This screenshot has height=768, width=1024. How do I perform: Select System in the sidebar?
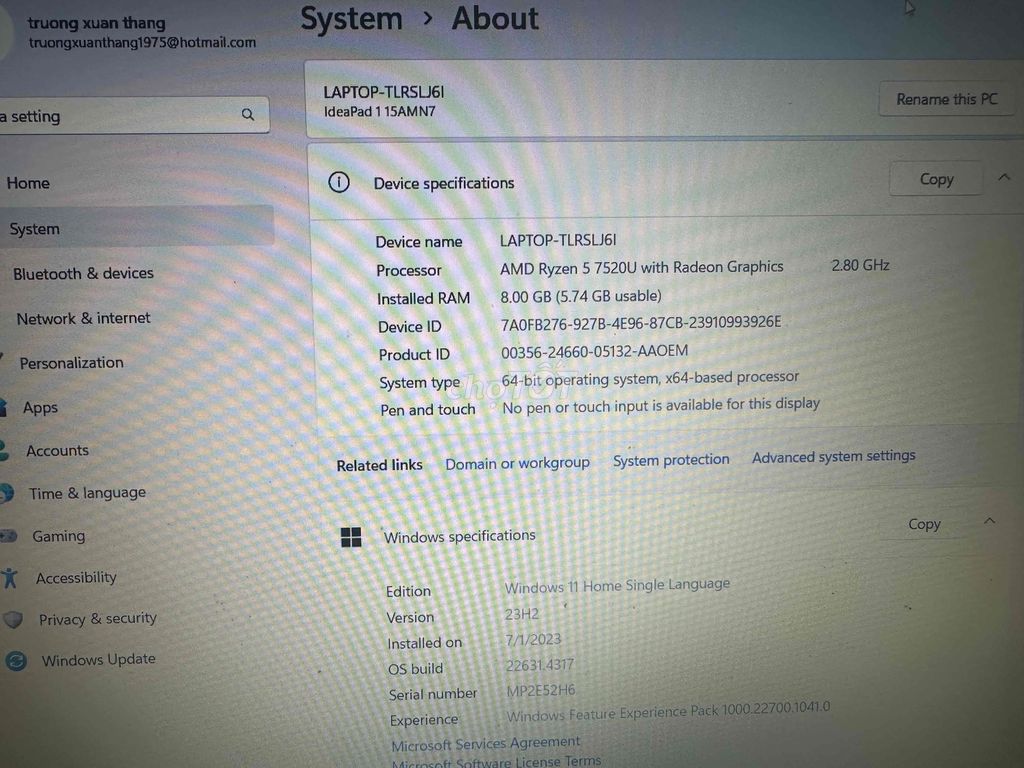[x=136, y=227]
